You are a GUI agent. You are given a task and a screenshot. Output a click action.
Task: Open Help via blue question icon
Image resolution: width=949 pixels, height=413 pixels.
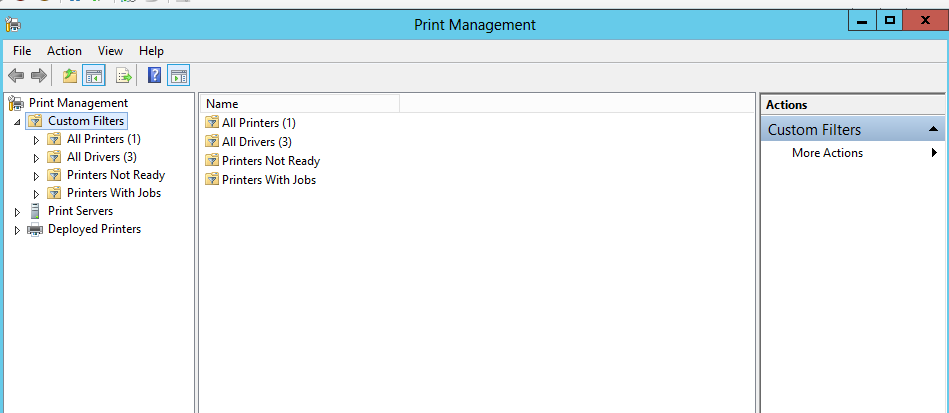(154, 76)
